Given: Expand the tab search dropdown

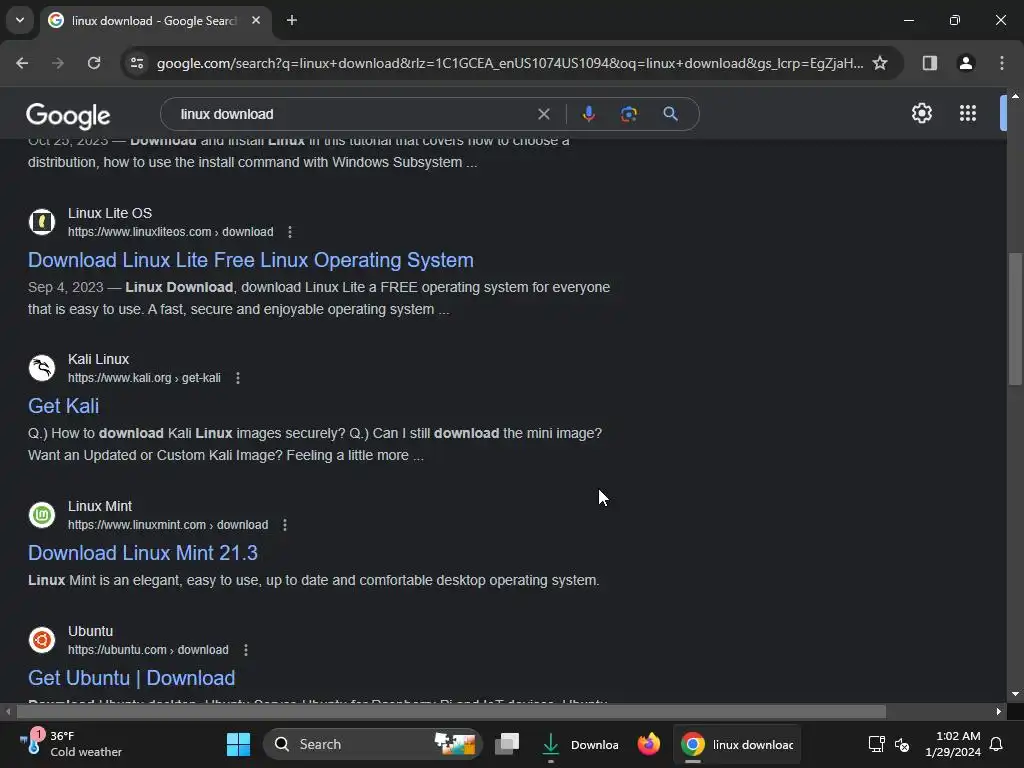Looking at the screenshot, I should point(20,20).
